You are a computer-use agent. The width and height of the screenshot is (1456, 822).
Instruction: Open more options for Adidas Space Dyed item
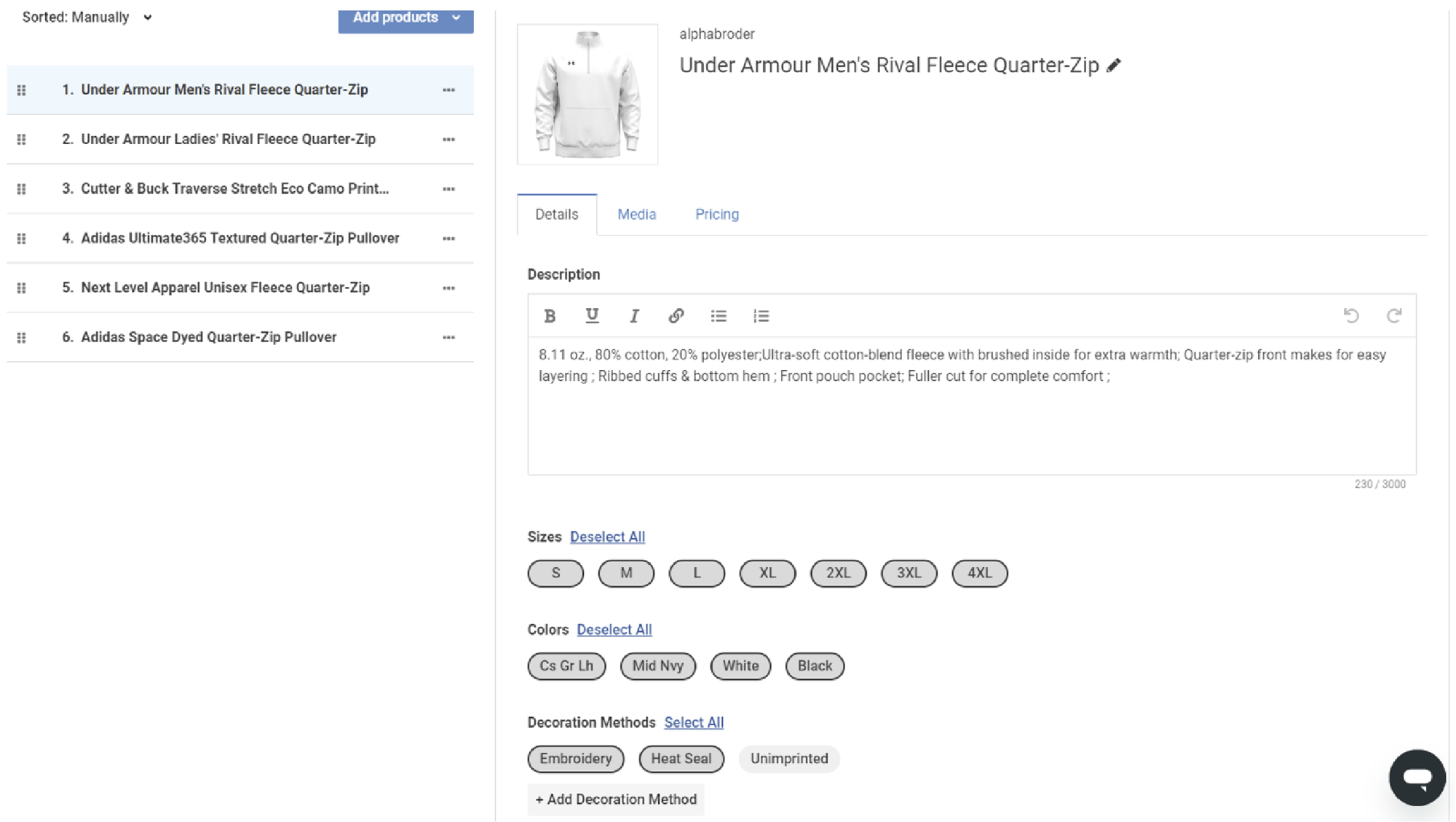(x=448, y=338)
